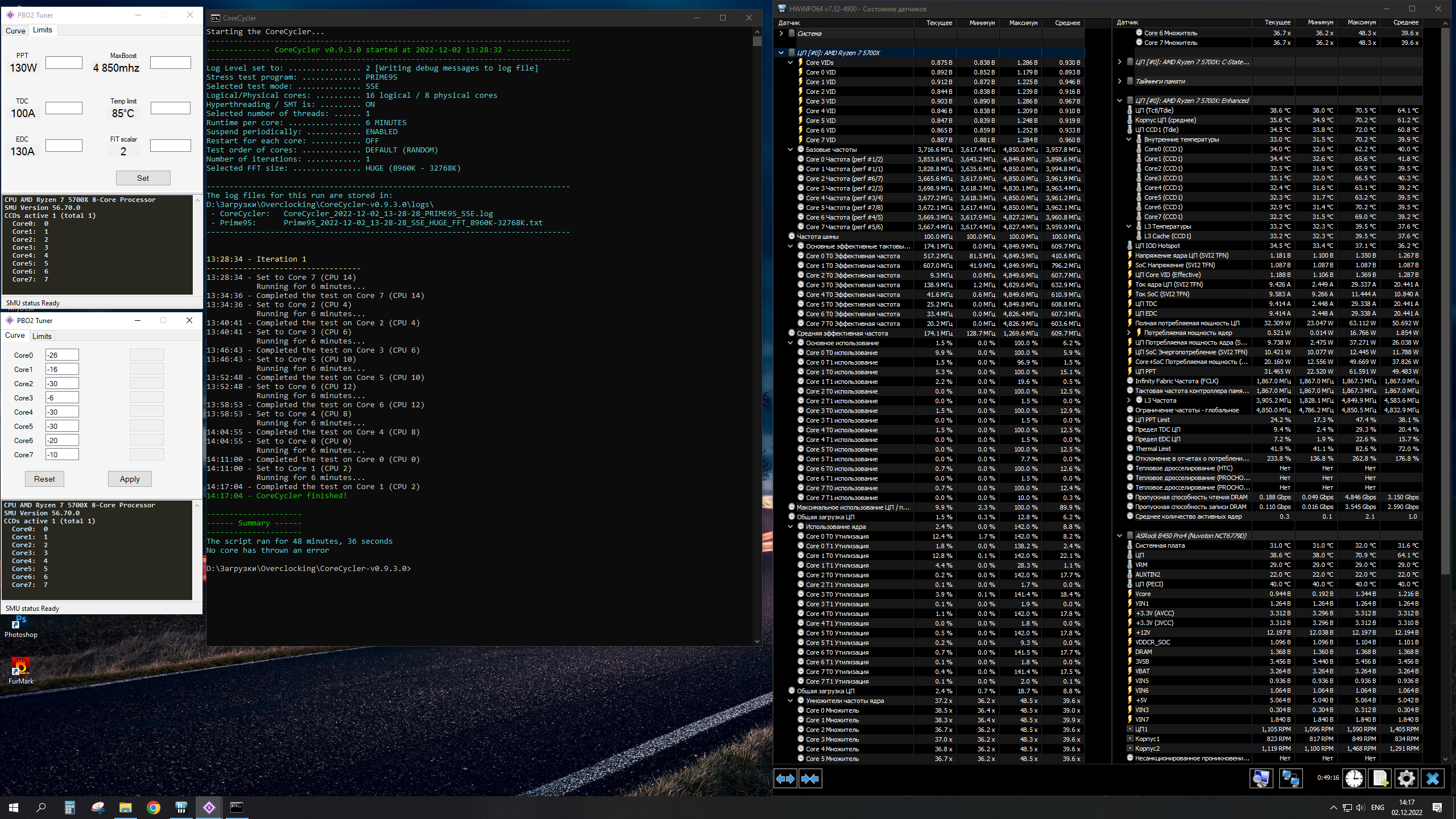Switch to Limits tab in lower PBO2 Tuner
1456x819 pixels.
(42, 336)
